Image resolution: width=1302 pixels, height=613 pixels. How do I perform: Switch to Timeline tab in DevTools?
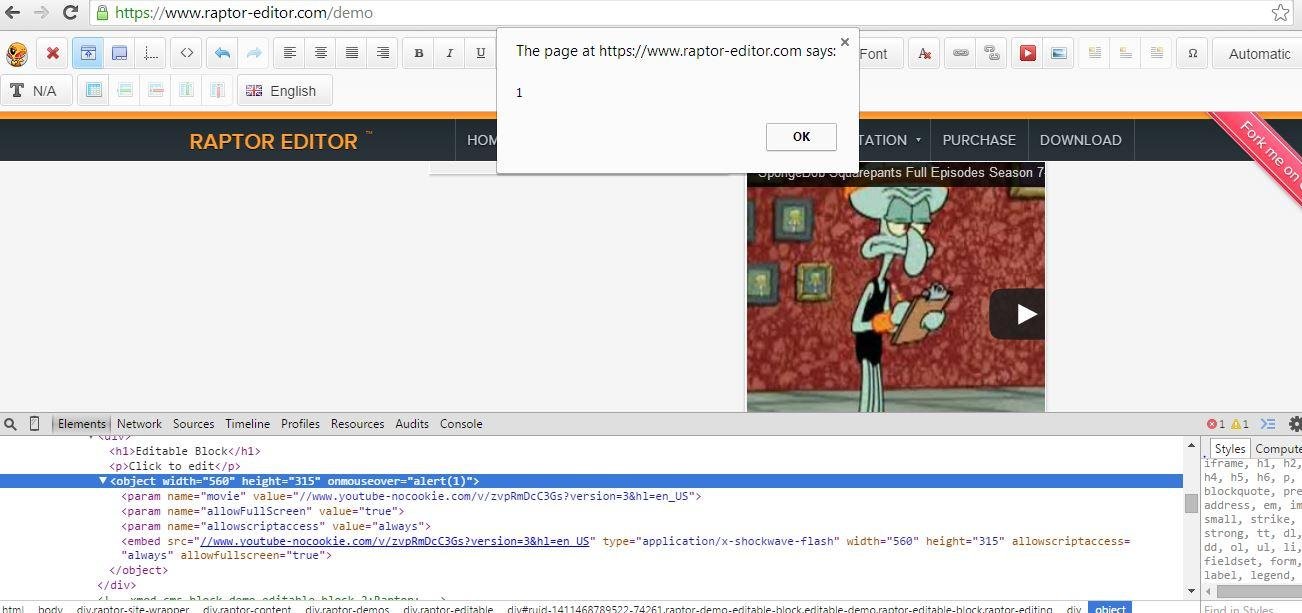point(247,424)
